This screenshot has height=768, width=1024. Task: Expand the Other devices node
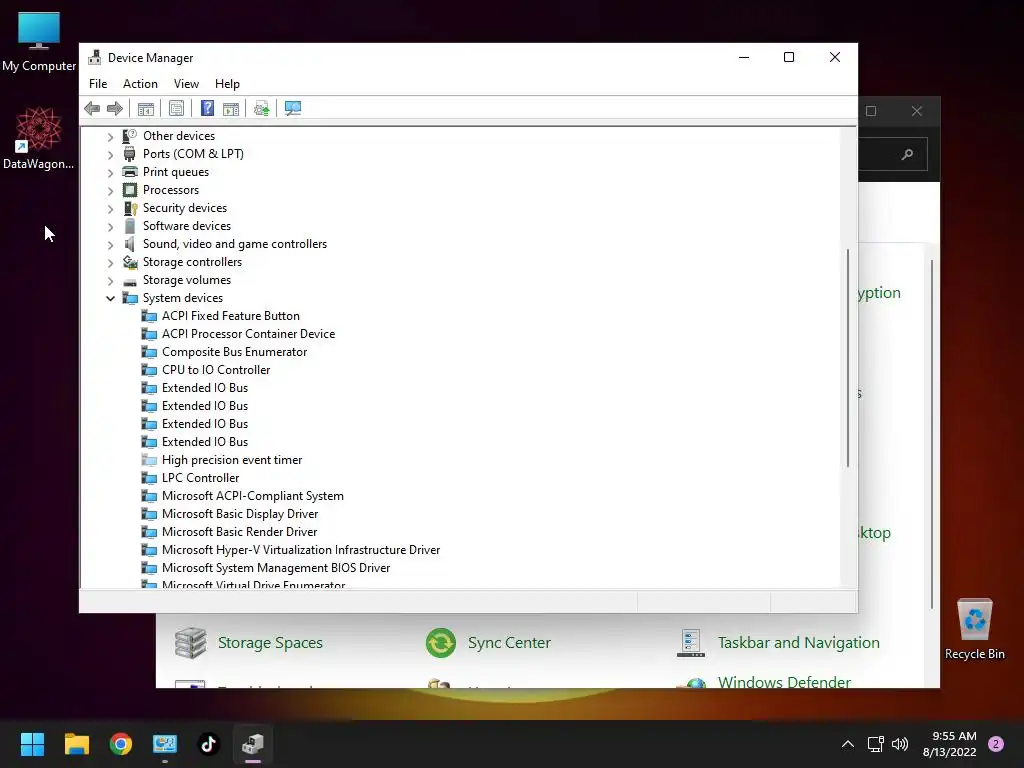coord(110,136)
